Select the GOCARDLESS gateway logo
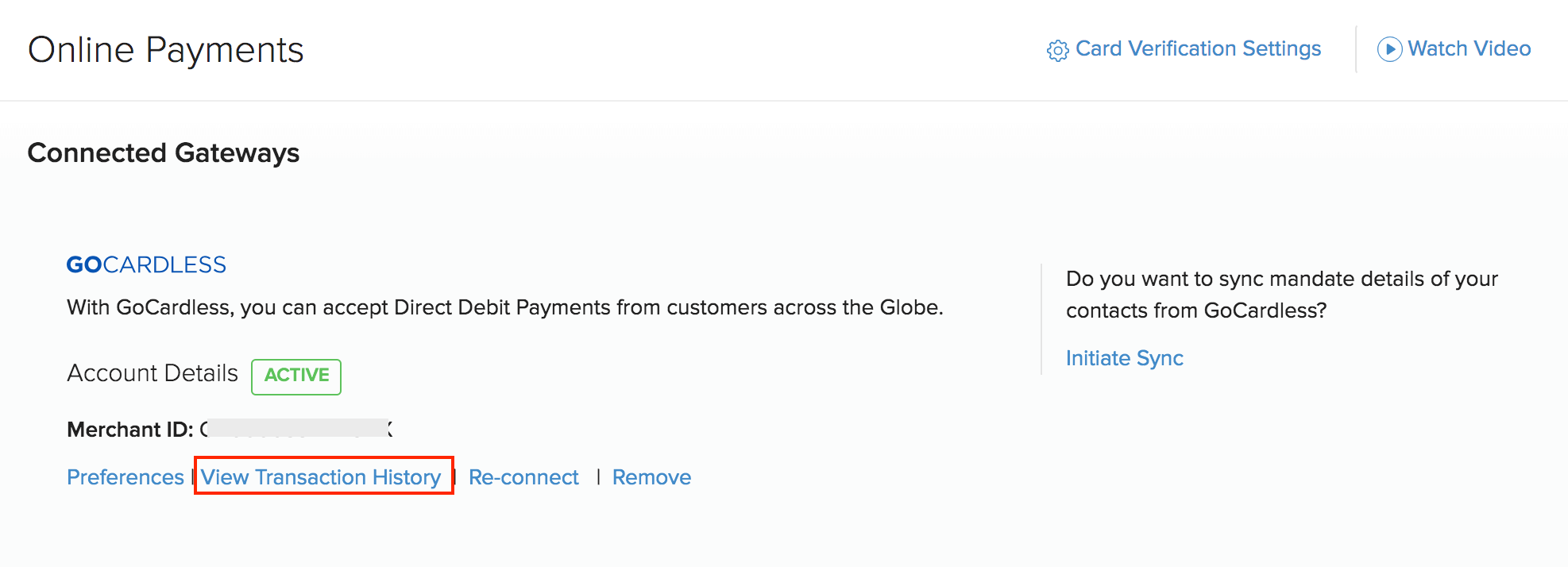This screenshot has height=567, width=1568. [145, 264]
